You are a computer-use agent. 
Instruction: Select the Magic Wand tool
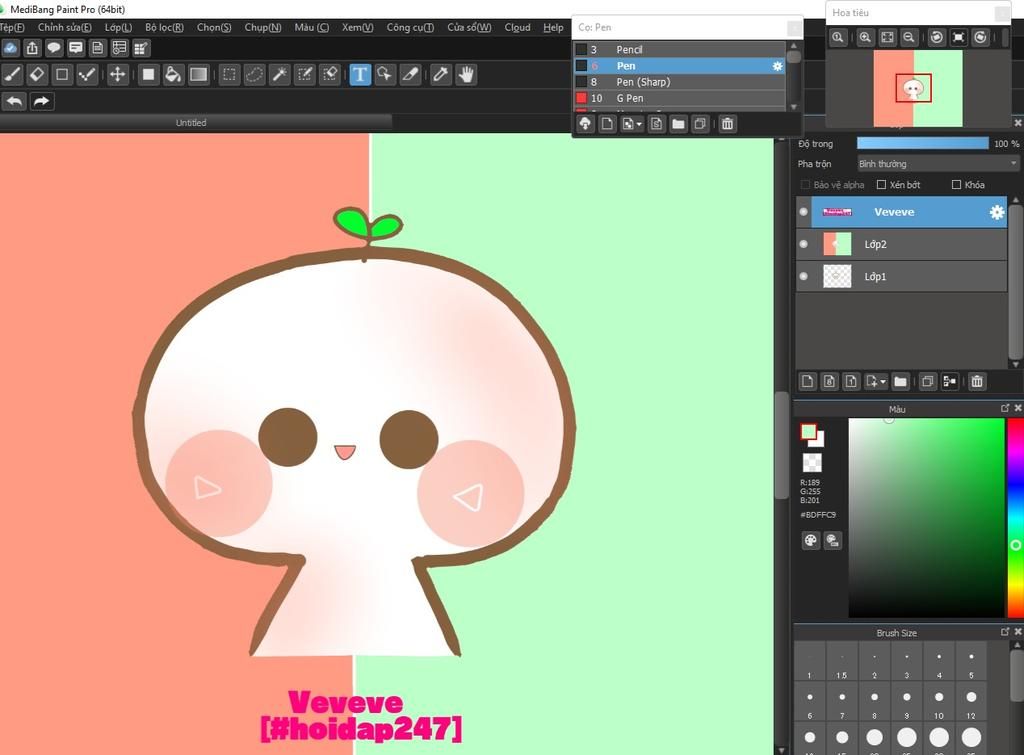[x=280, y=74]
